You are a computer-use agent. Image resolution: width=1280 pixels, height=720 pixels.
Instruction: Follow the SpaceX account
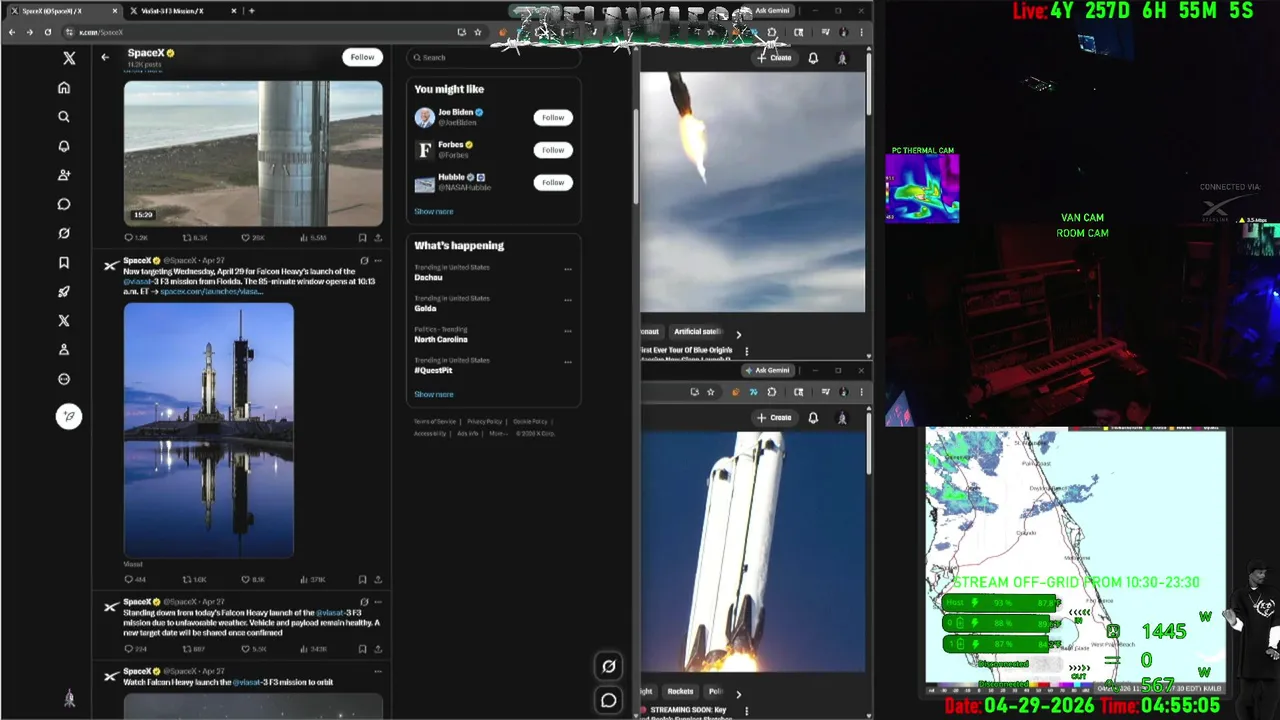pyautogui.click(x=362, y=57)
